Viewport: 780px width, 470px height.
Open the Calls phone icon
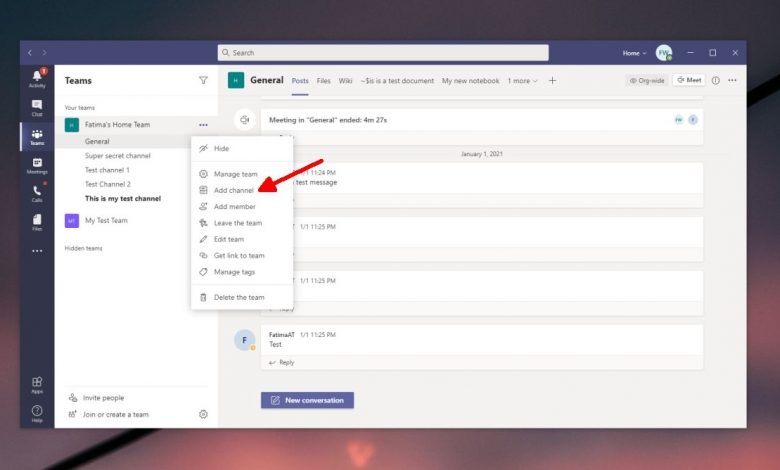pyautogui.click(x=37, y=191)
